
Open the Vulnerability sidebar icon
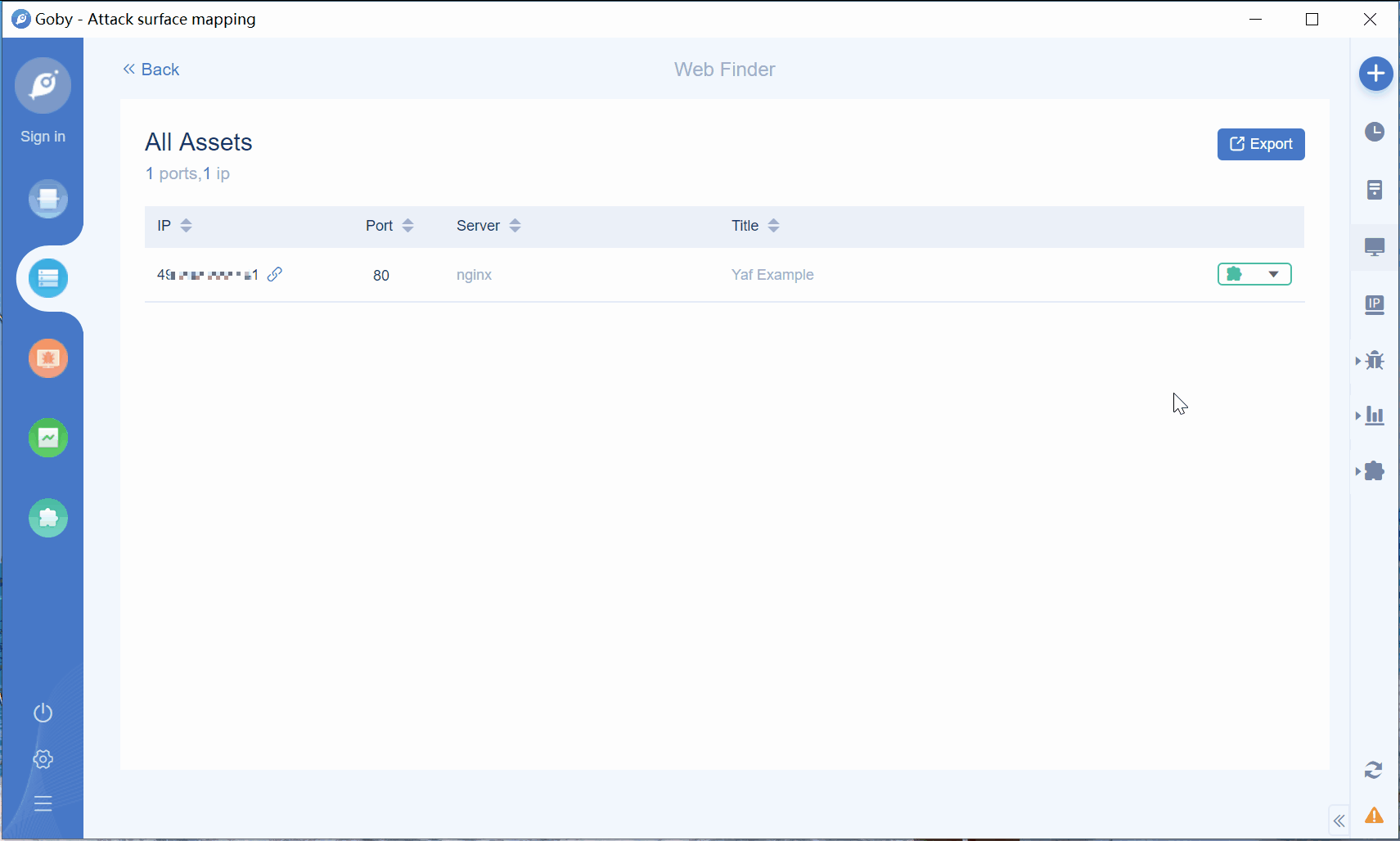[48, 358]
